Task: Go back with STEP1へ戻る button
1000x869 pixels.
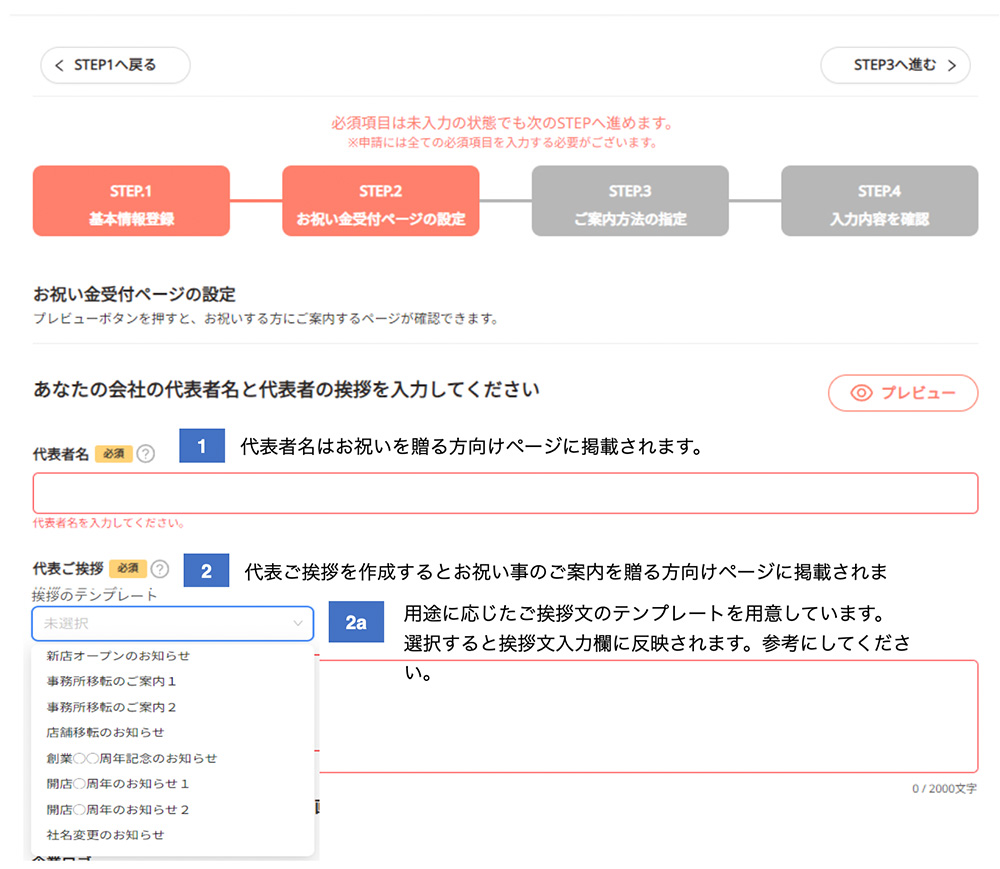Action: (115, 65)
